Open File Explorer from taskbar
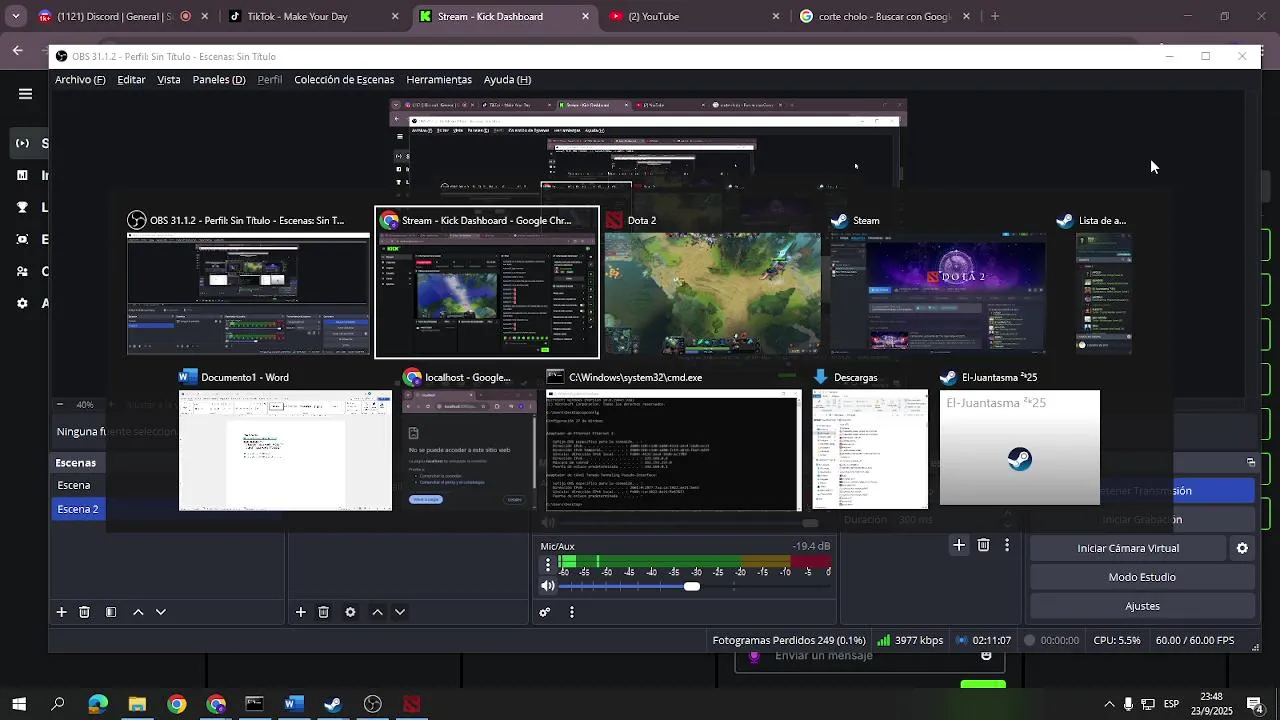 (x=137, y=704)
